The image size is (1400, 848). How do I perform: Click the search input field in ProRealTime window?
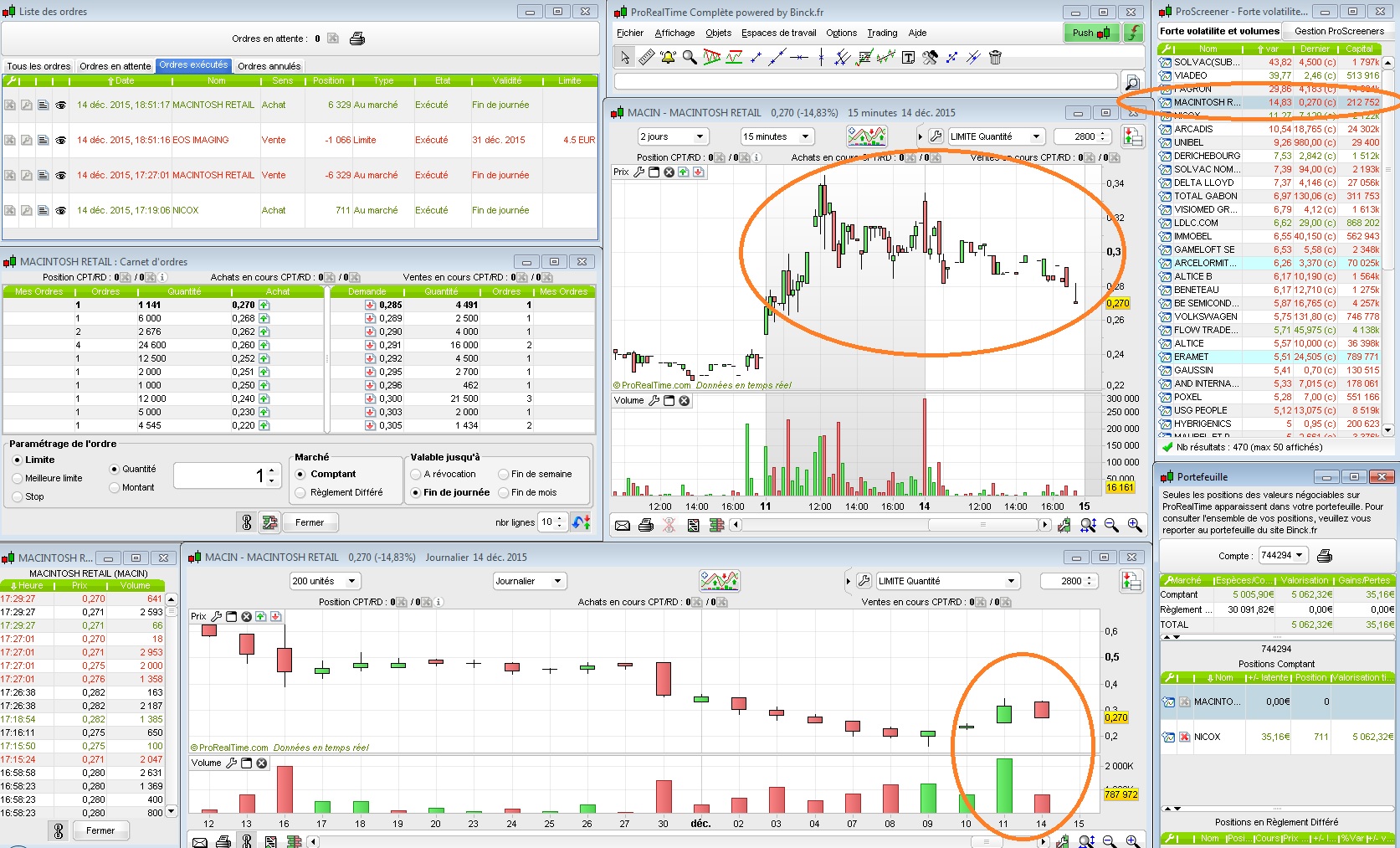(866, 81)
